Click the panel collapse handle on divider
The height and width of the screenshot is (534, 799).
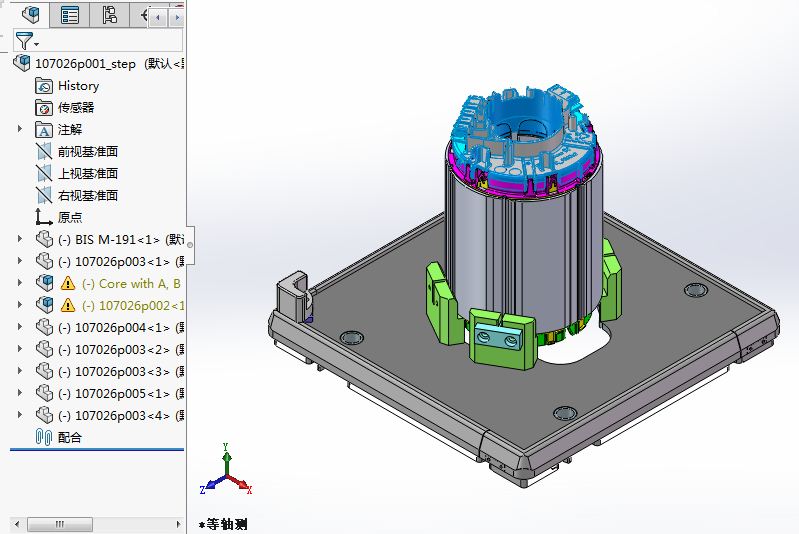[190, 245]
